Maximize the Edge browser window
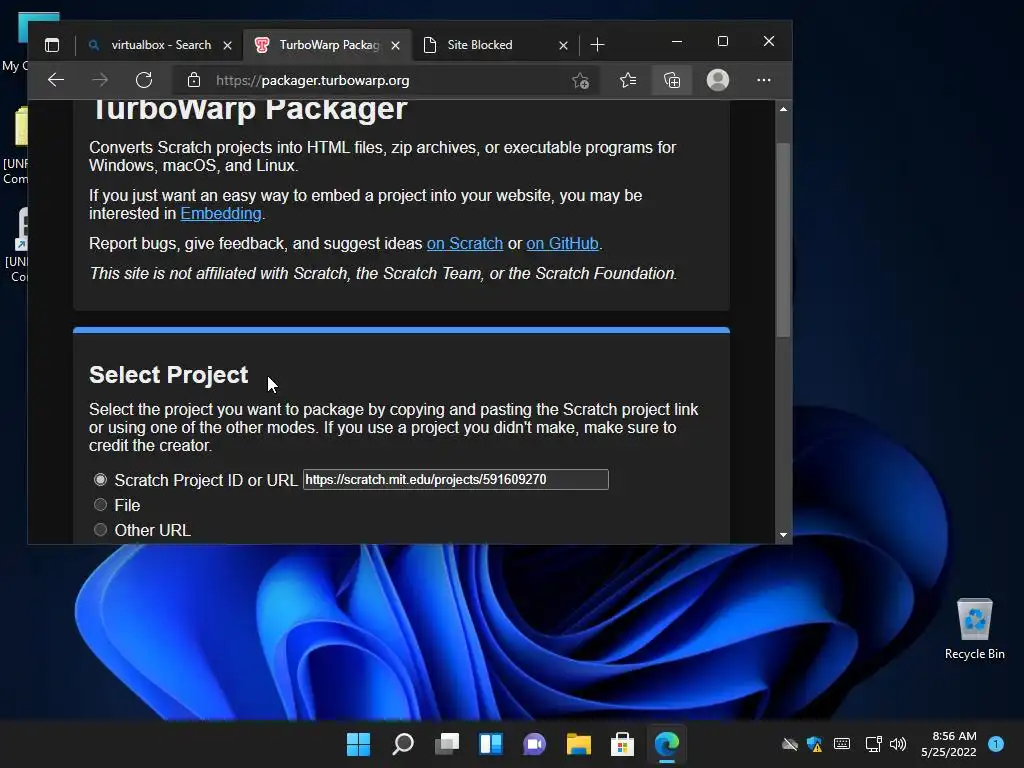The height and width of the screenshot is (768, 1024). click(x=723, y=41)
